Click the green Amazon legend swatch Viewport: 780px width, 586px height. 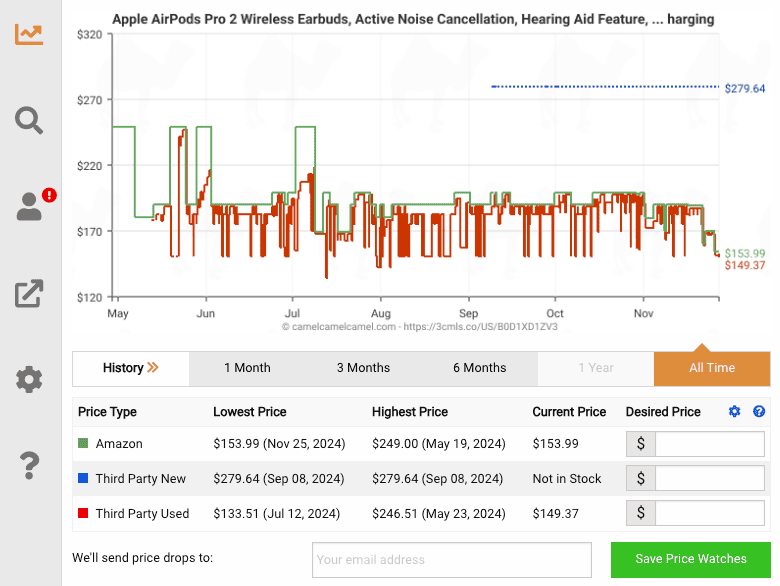click(83, 444)
